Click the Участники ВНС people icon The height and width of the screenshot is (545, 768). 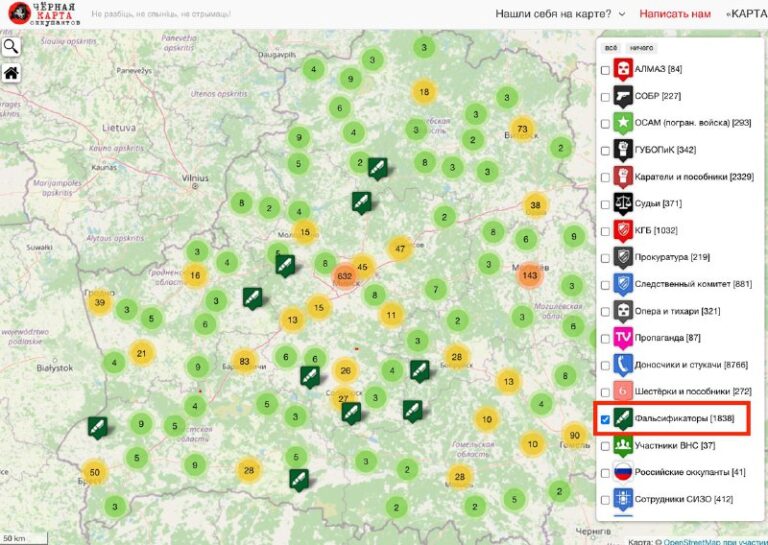click(x=623, y=446)
